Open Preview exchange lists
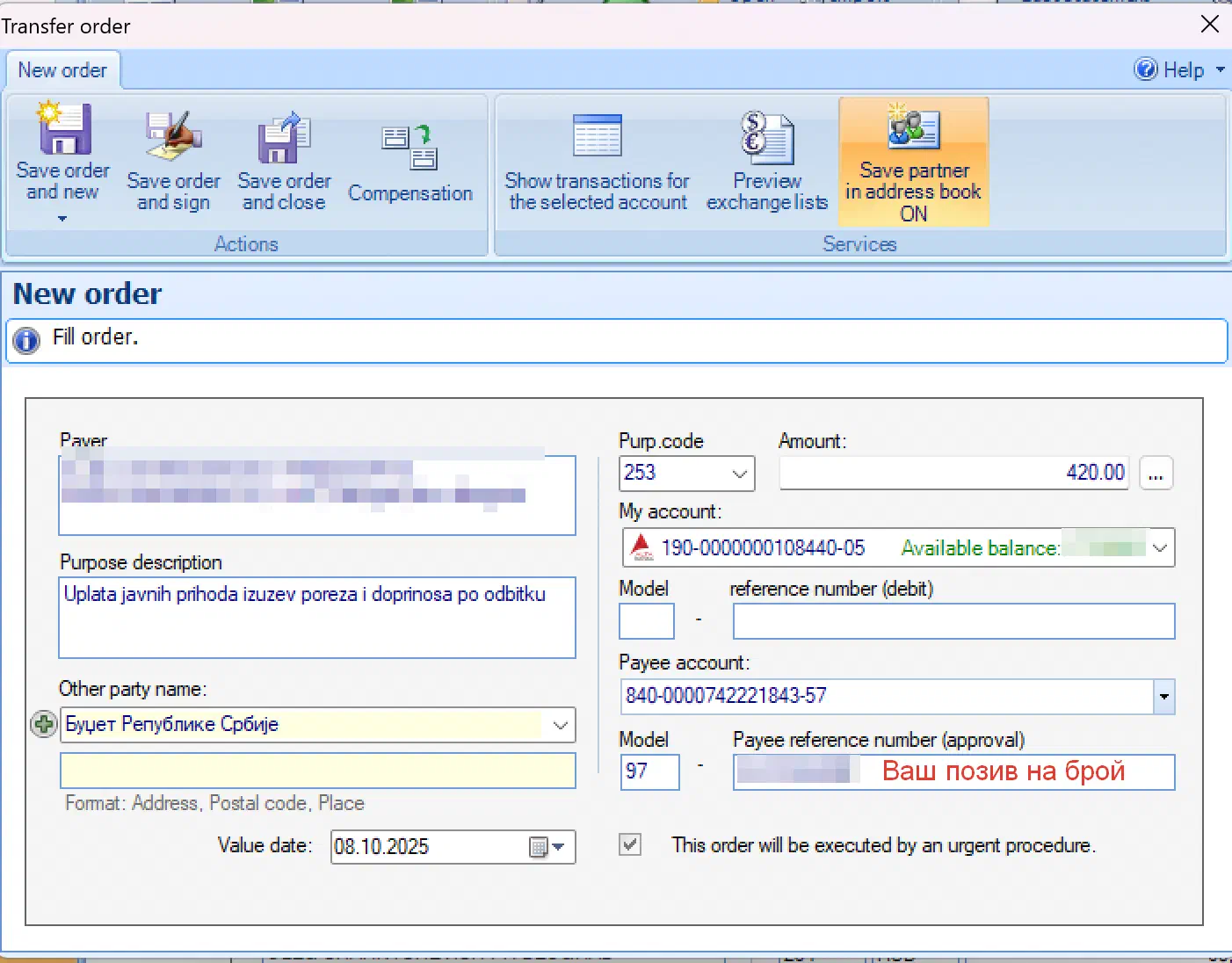This screenshot has height=963, width=1232. point(766,139)
